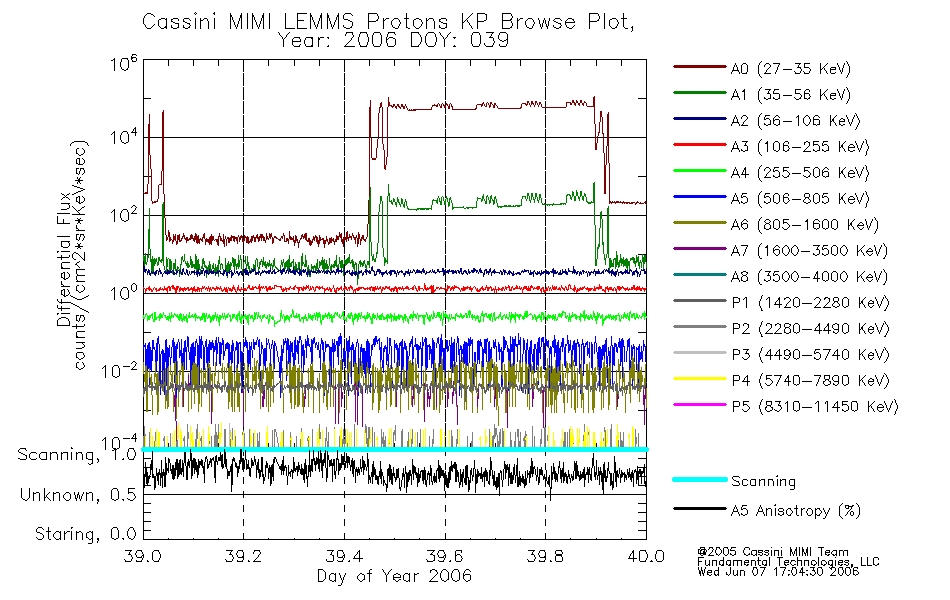Click the A3 (106-255 KeV) legend label

pos(800,147)
